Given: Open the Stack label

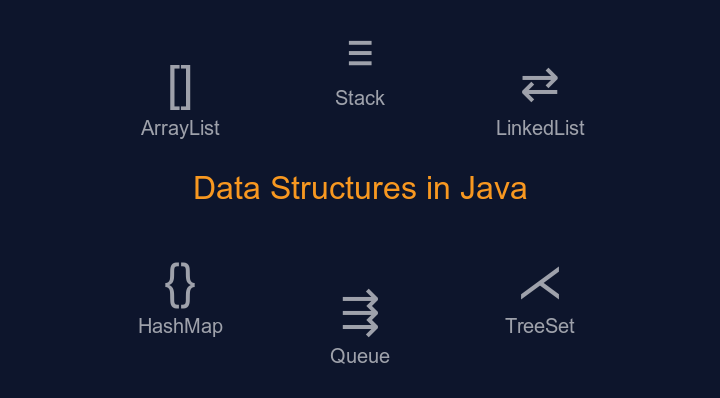Looking at the screenshot, I should (360, 98).
